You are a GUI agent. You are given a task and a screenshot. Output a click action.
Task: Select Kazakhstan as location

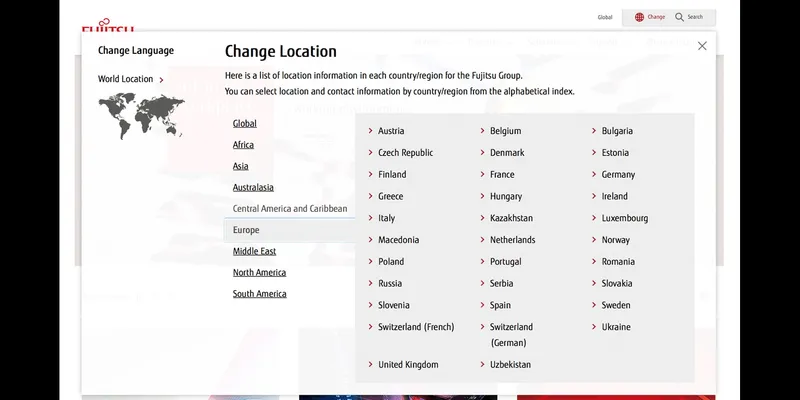click(511, 218)
